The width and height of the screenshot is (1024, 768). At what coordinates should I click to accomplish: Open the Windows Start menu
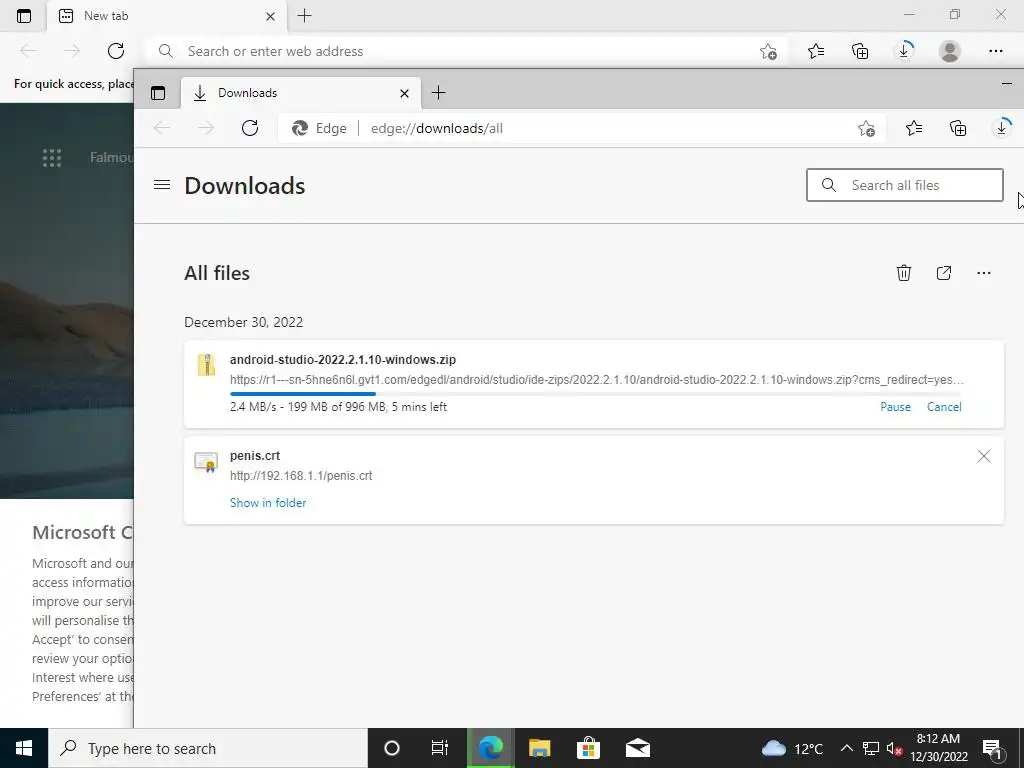pyautogui.click(x=24, y=748)
